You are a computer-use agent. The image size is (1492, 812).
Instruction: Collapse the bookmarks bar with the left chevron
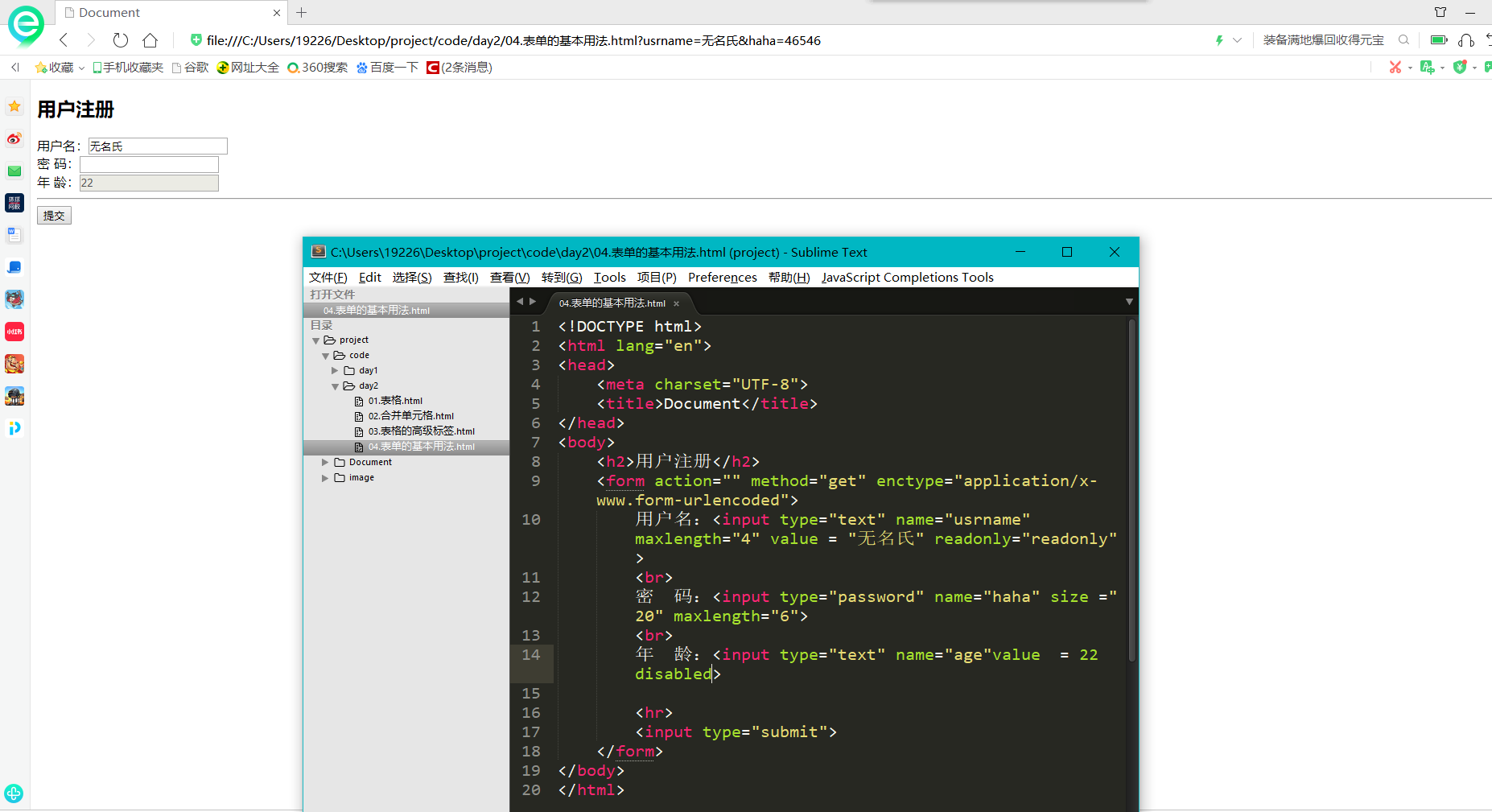tap(14, 68)
